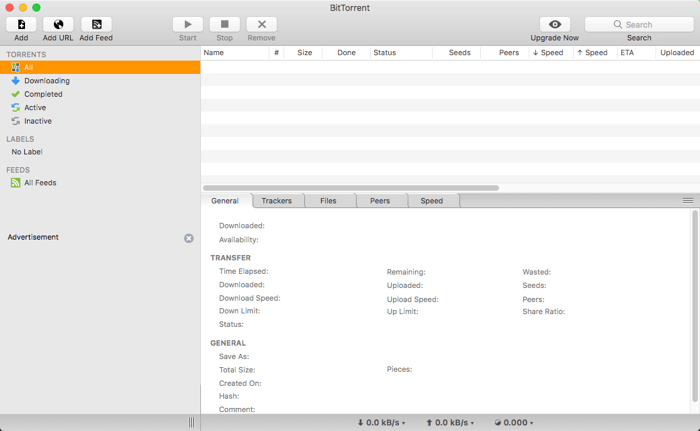Switch to the General tab

point(225,201)
